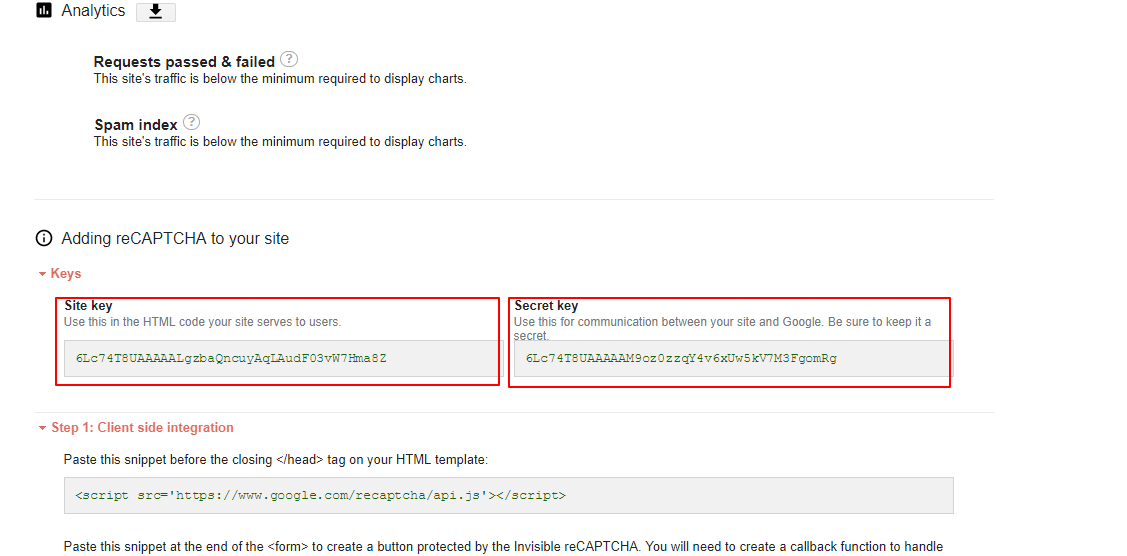Click the Adding reCAPTCHA to your site heading
The width and height of the screenshot is (1127, 556).
tap(175, 238)
